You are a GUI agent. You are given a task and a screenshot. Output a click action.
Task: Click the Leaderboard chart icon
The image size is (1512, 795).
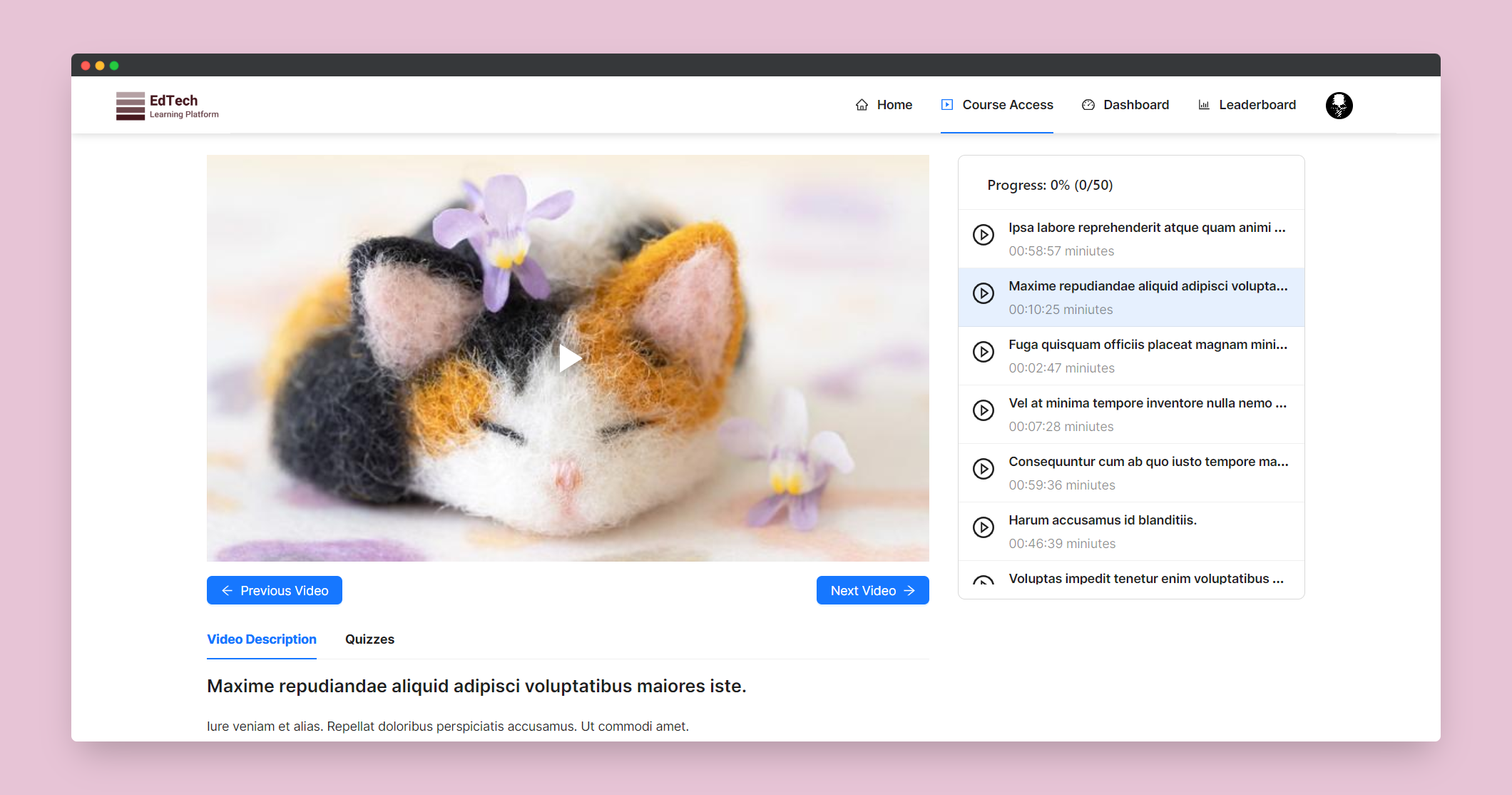pos(1204,105)
